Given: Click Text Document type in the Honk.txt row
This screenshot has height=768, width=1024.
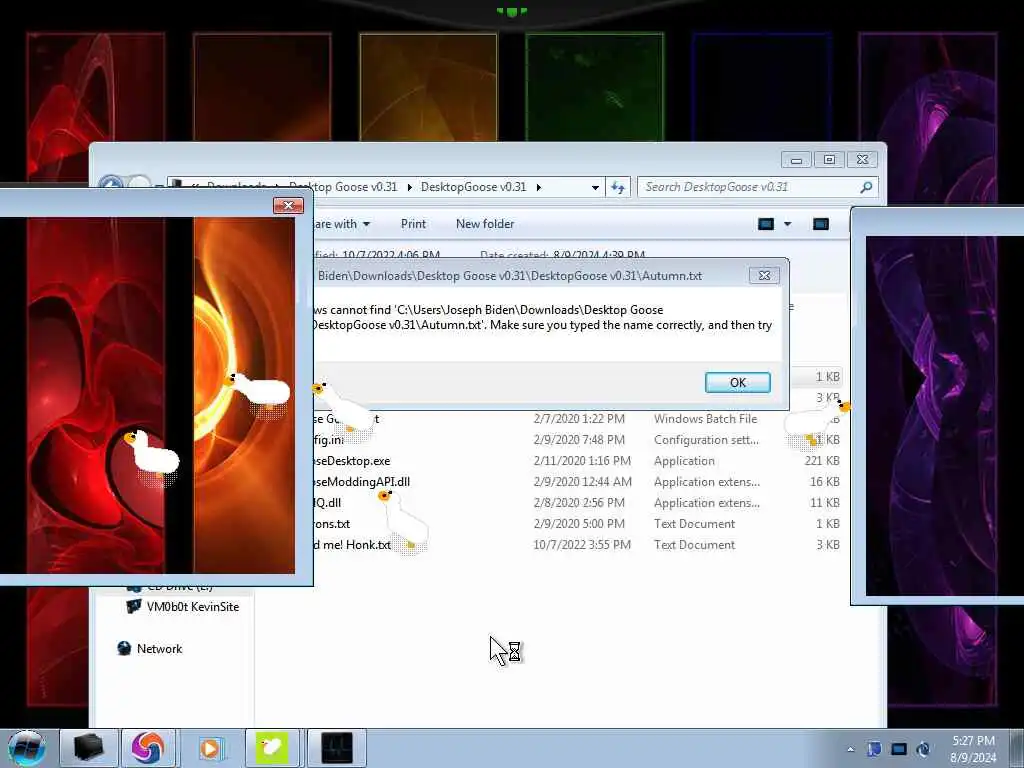Looking at the screenshot, I should (694, 545).
